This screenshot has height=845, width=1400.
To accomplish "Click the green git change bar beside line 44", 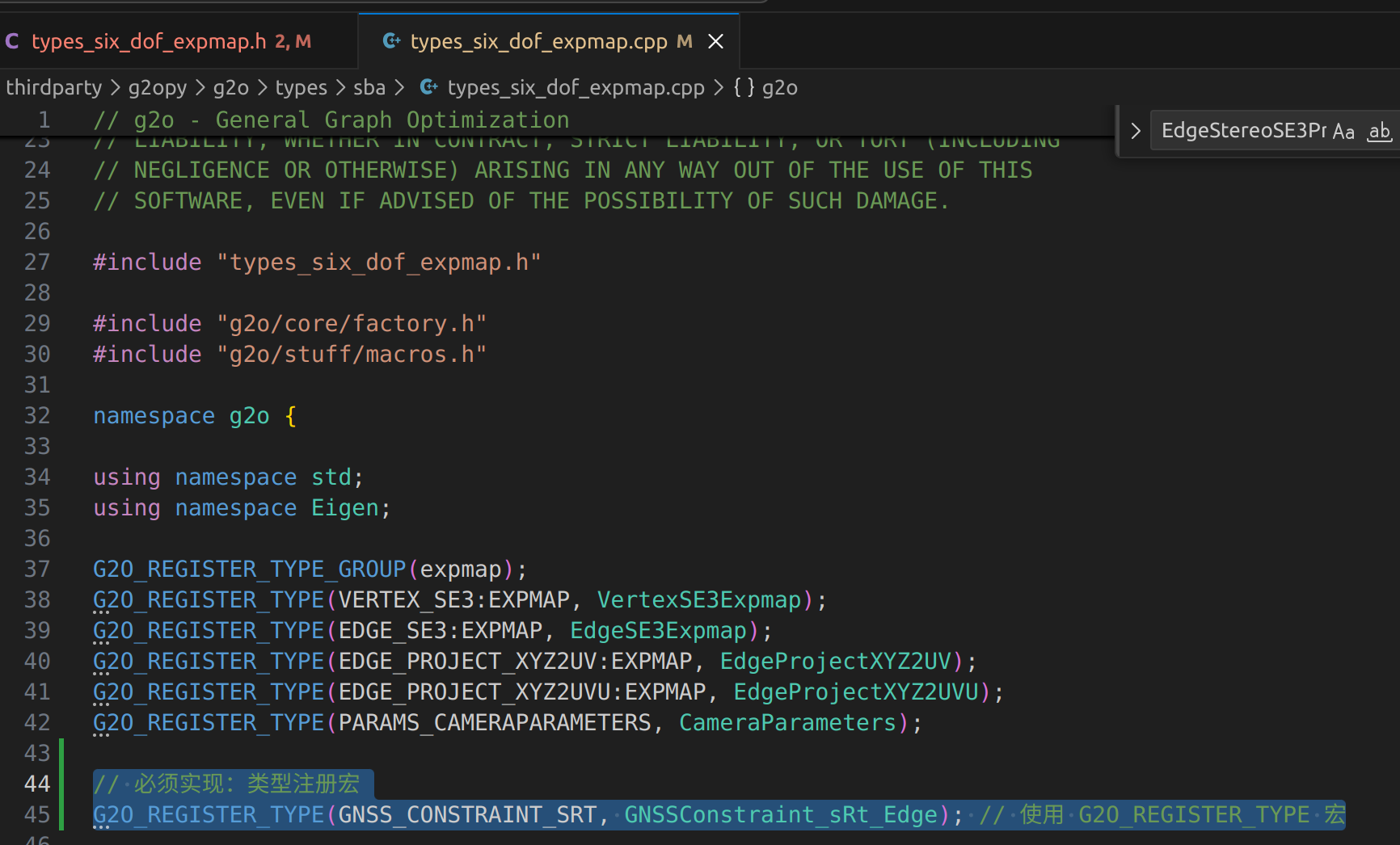I will tap(61, 784).
